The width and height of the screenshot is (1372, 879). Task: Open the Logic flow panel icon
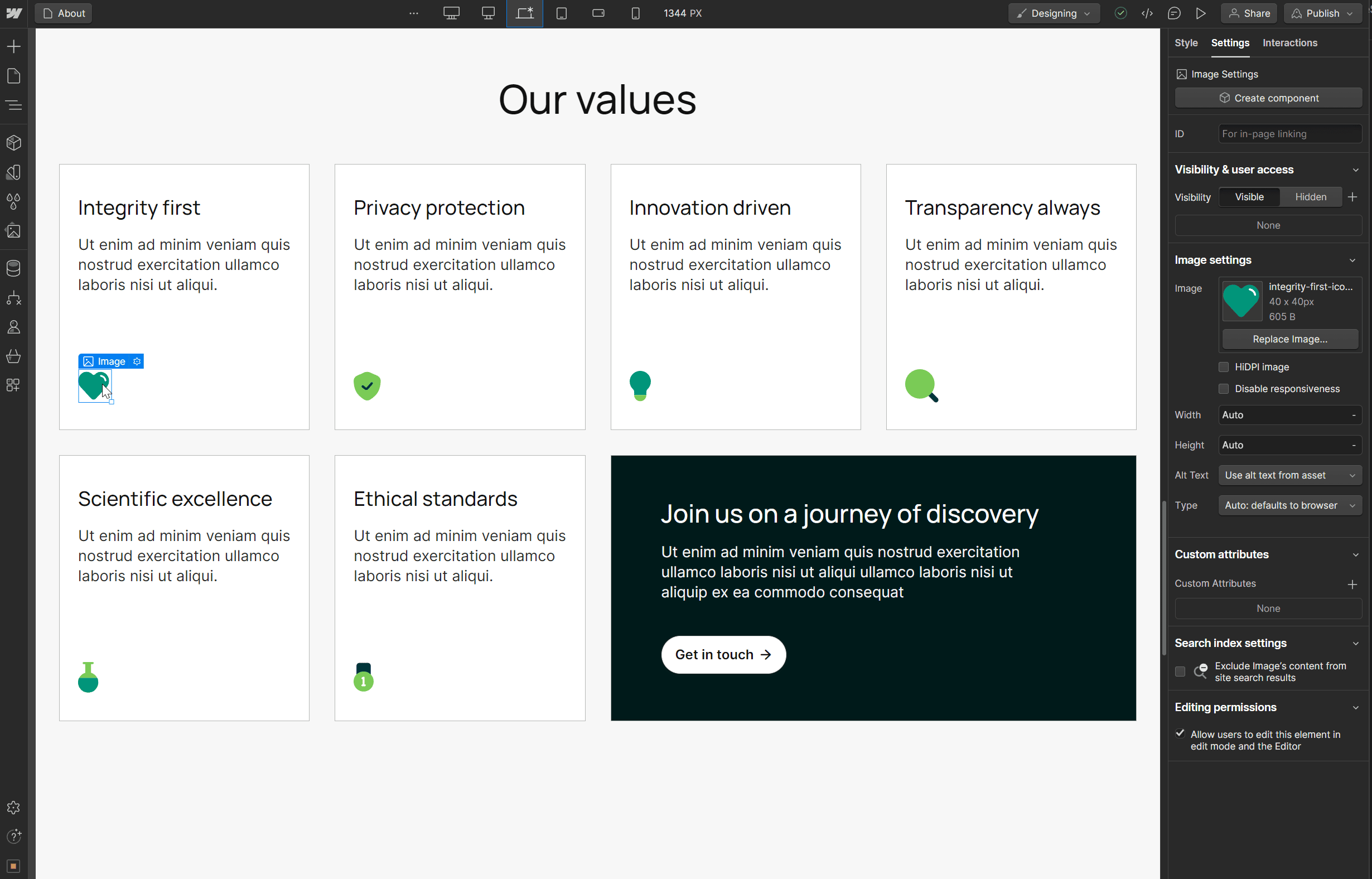click(x=14, y=298)
